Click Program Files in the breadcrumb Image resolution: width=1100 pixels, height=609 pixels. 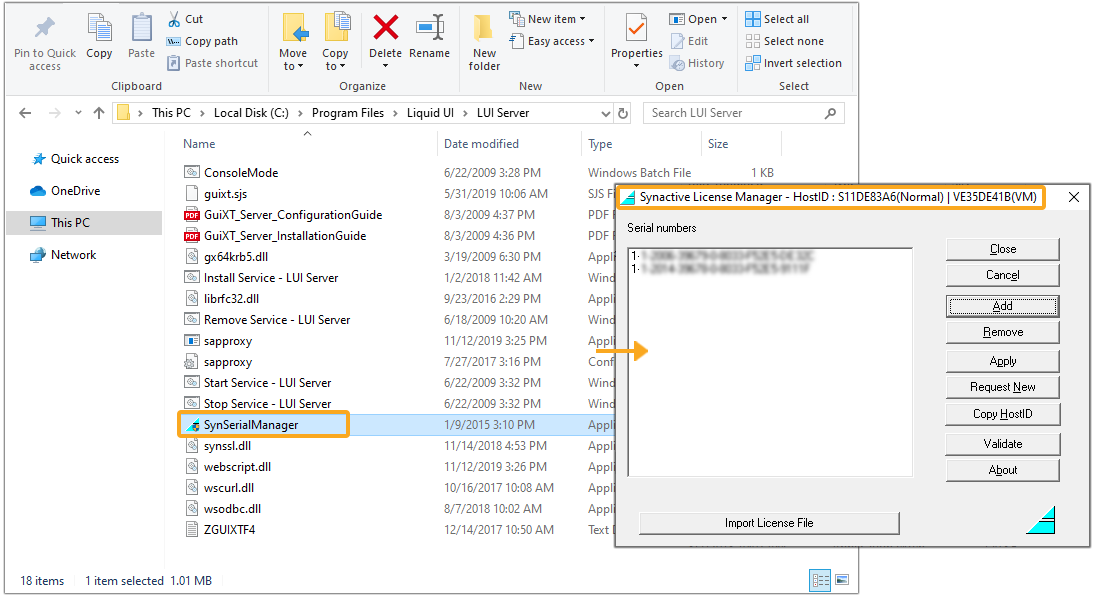pyautogui.click(x=348, y=113)
